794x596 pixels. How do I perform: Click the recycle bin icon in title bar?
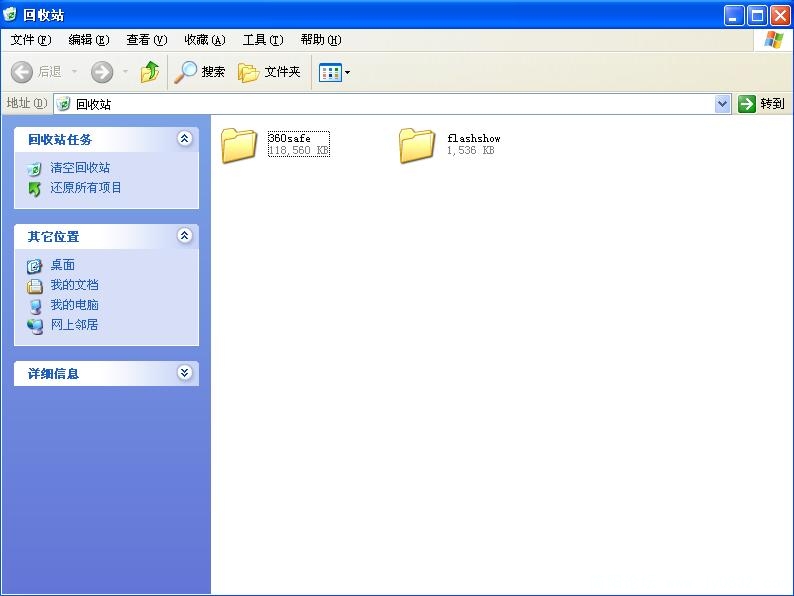tap(10, 14)
